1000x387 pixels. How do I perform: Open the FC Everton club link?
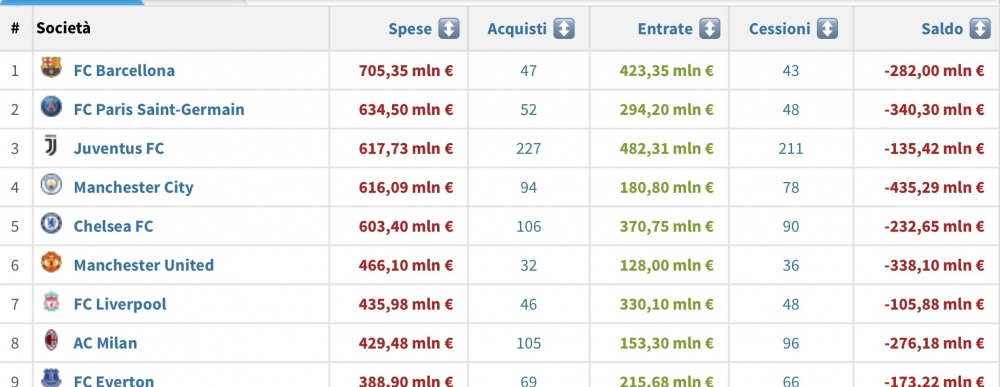tap(114, 381)
